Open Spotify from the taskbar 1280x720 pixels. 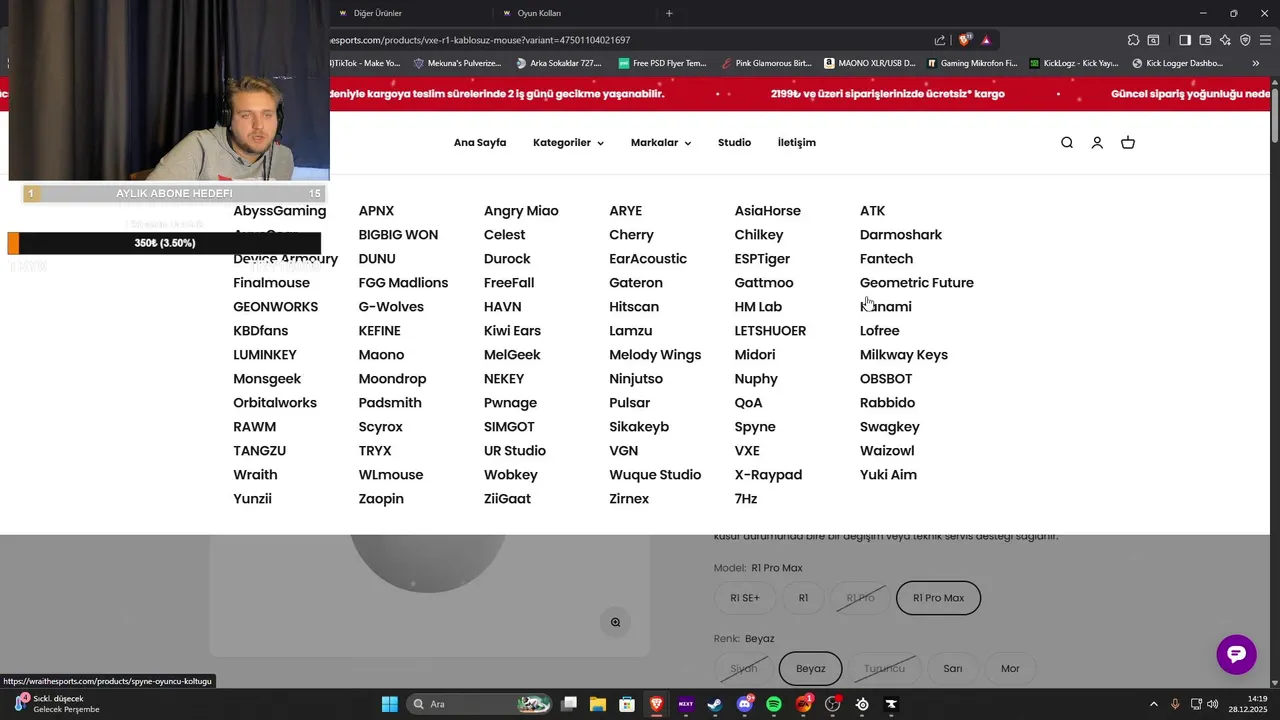coord(774,704)
